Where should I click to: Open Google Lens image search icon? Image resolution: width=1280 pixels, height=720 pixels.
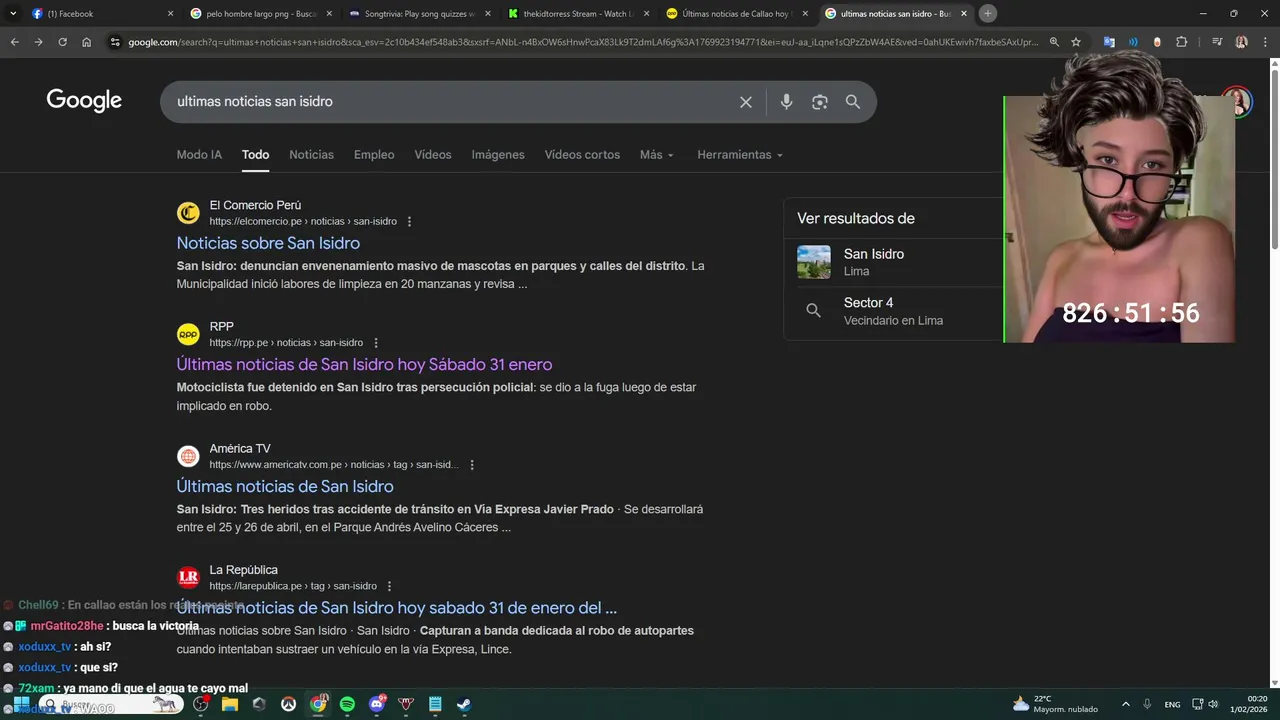pos(820,102)
